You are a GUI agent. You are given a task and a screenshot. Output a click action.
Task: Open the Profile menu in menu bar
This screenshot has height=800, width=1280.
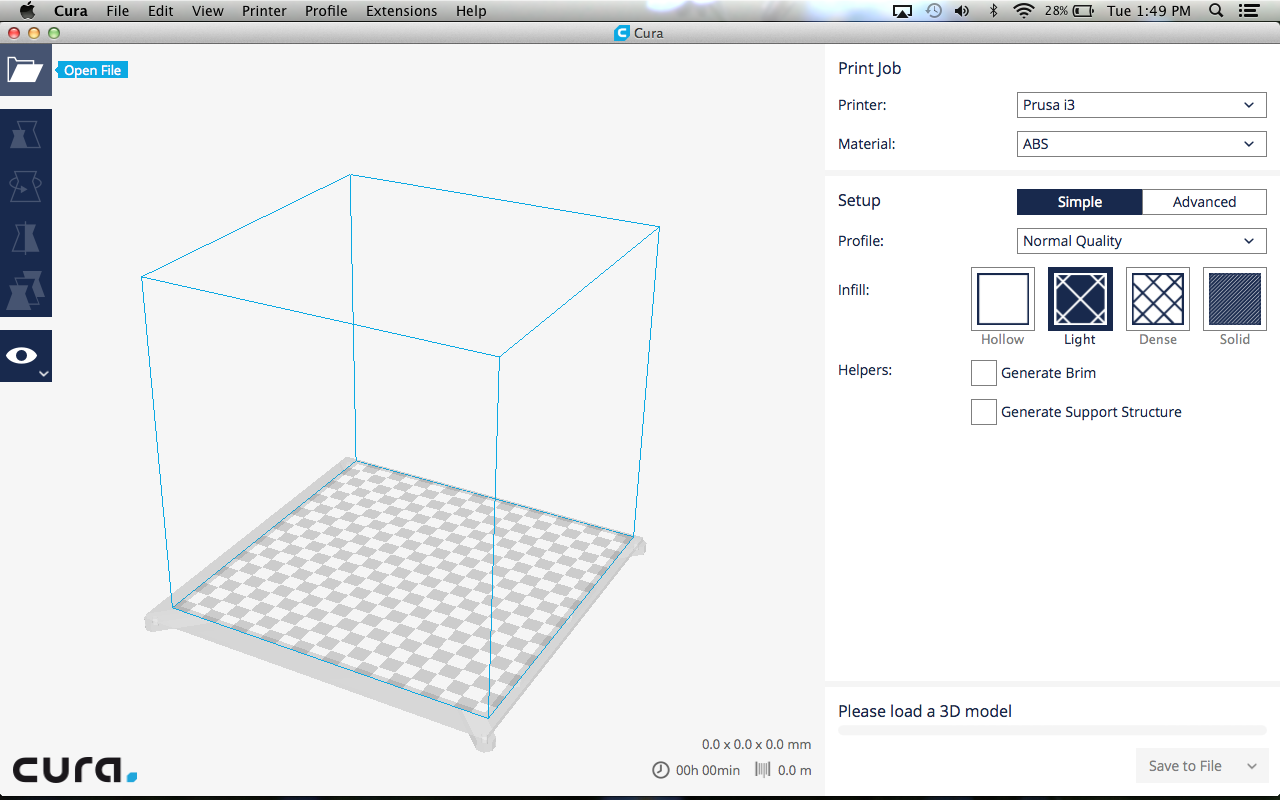point(326,11)
